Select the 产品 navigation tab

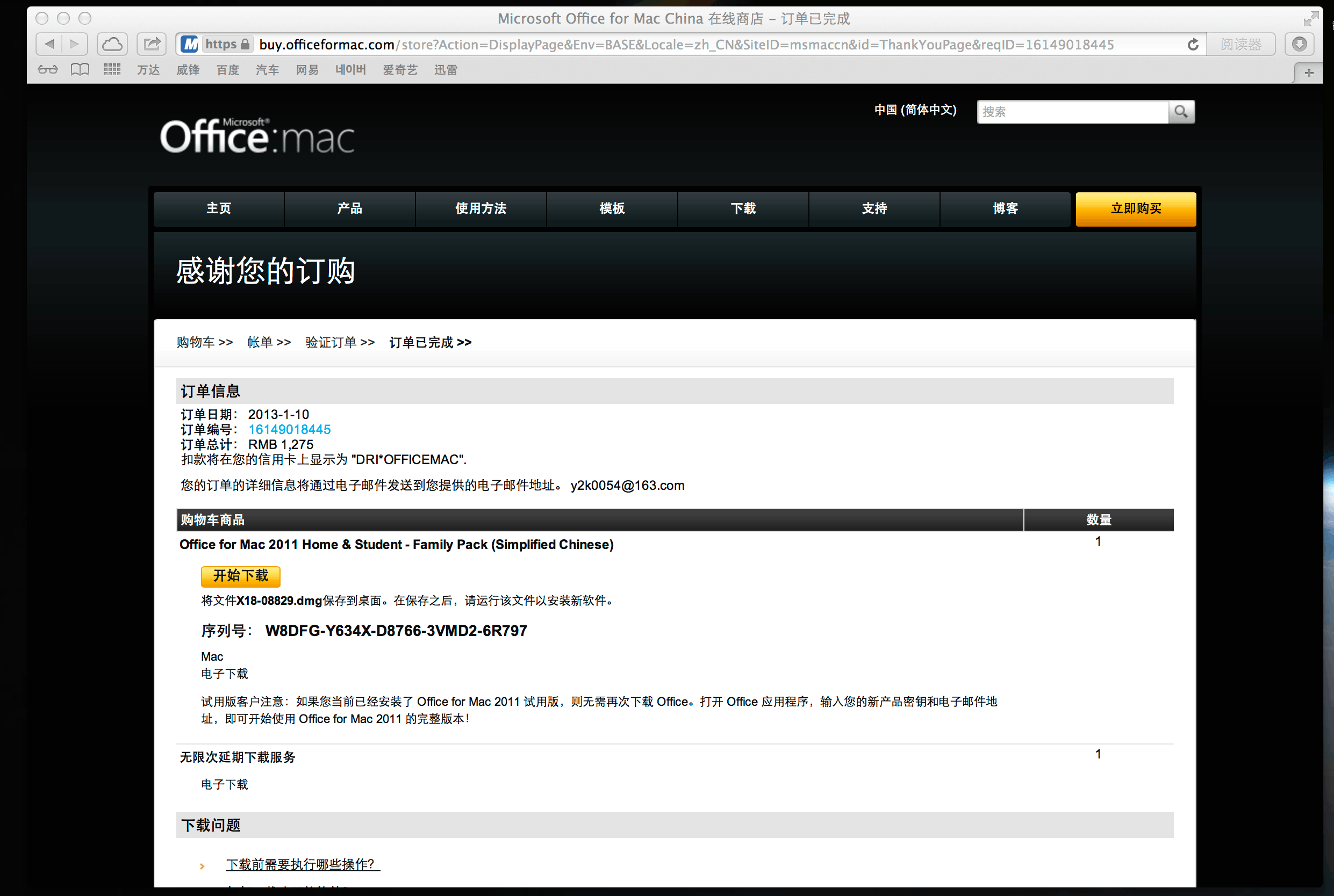[x=350, y=208]
